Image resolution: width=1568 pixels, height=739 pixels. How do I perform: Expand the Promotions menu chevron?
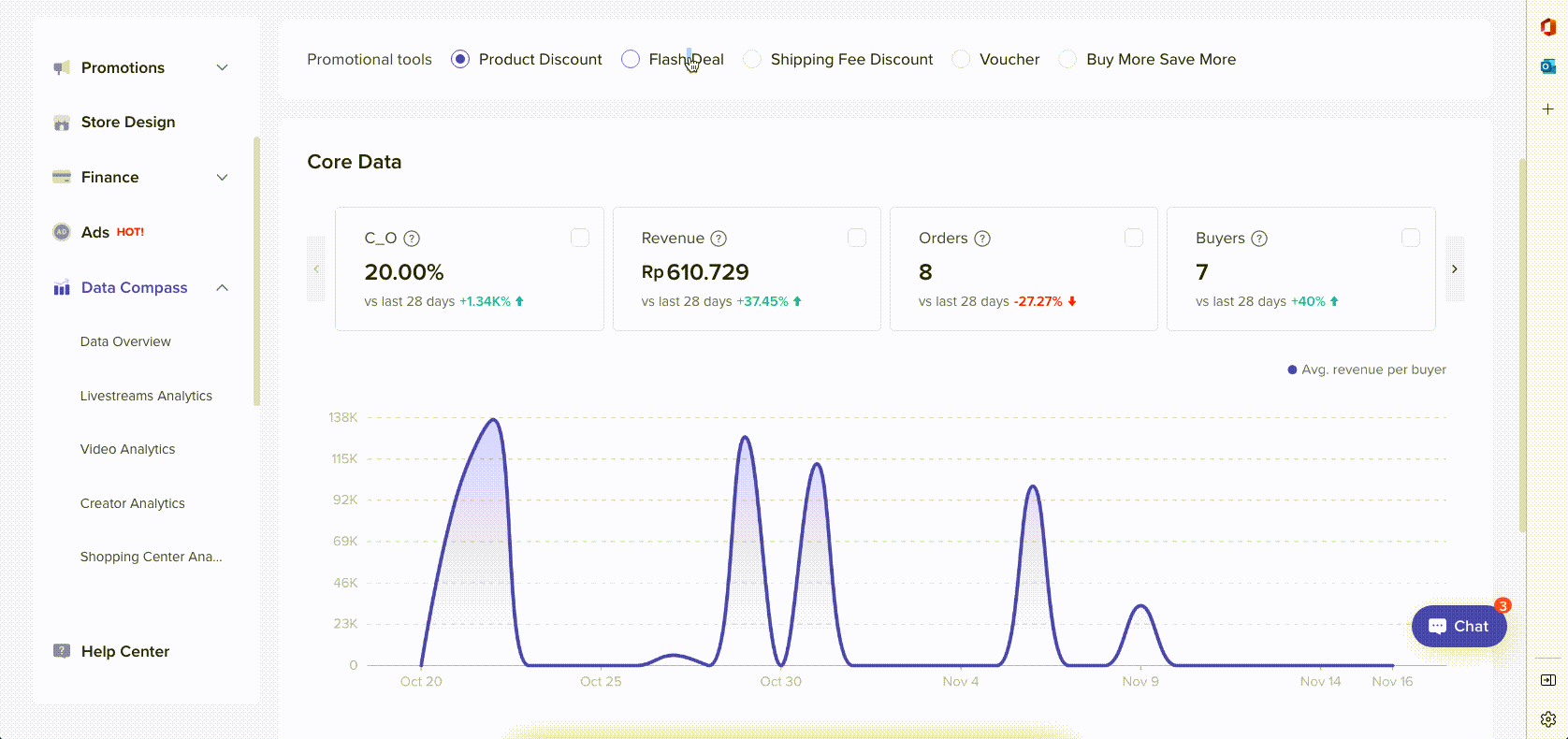pos(222,67)
